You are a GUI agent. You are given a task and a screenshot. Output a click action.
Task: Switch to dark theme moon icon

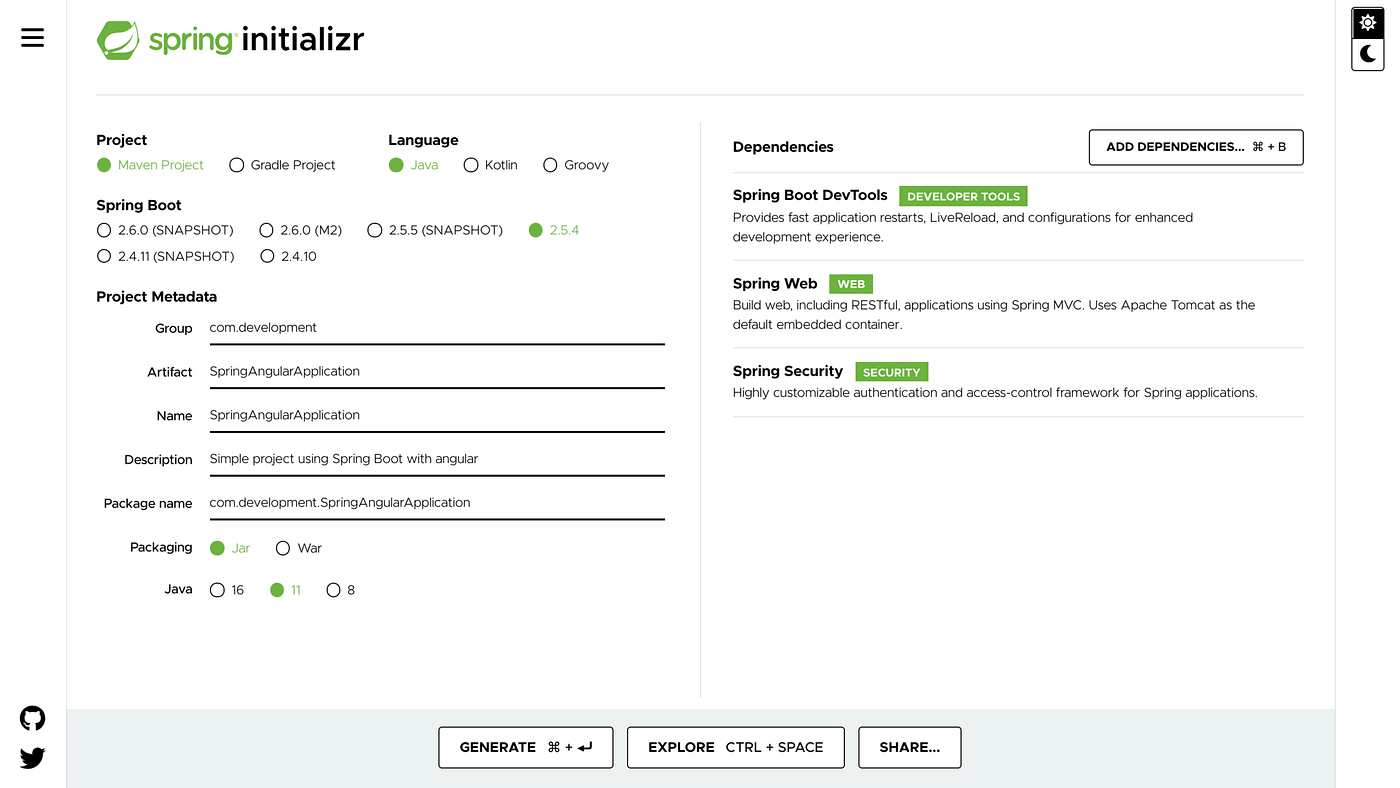[x=1368, y=54]
